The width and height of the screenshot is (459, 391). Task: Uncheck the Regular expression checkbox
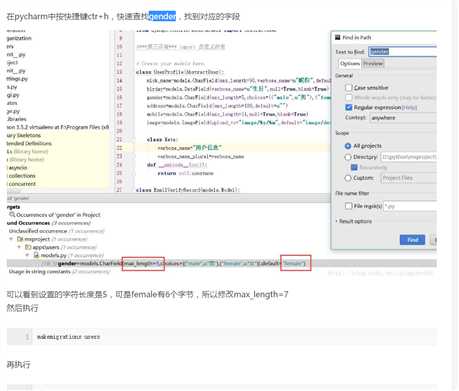coord(348,107)
